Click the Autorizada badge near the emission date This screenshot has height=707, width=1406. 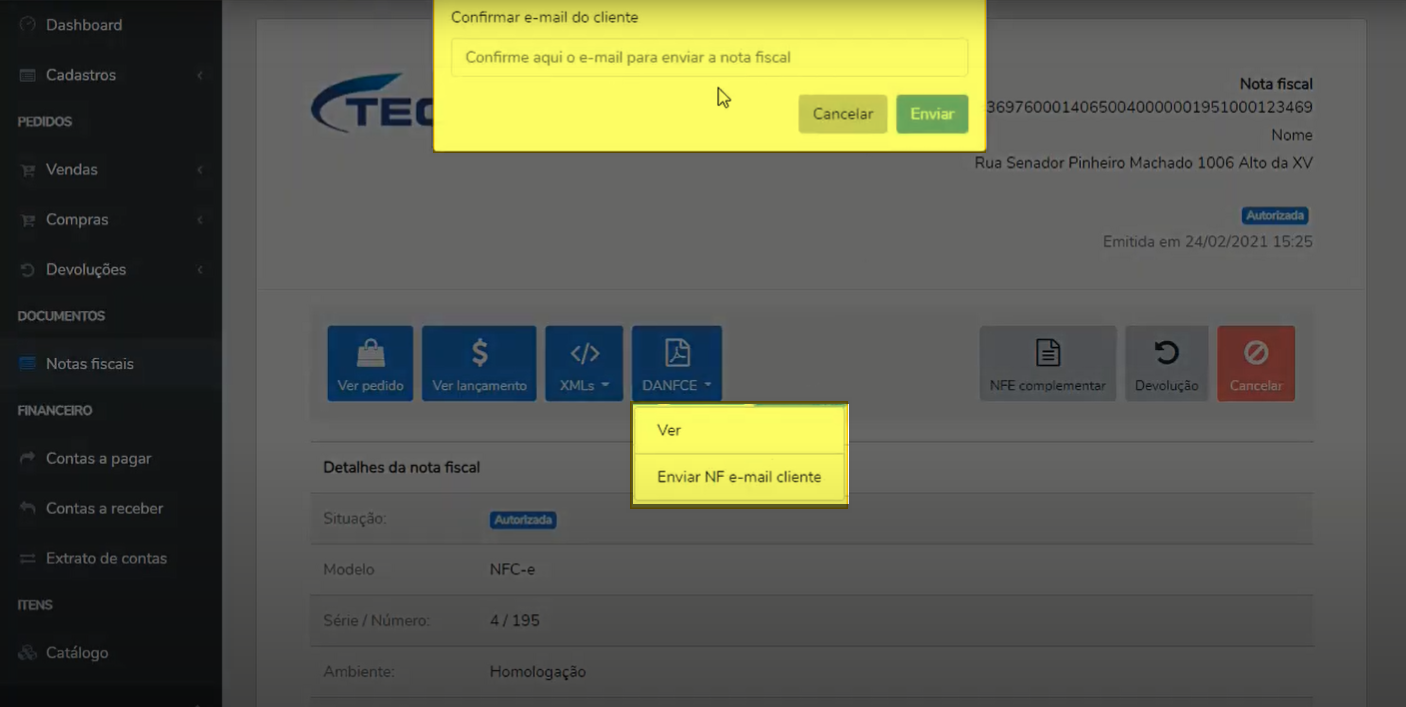(1275, 215)
